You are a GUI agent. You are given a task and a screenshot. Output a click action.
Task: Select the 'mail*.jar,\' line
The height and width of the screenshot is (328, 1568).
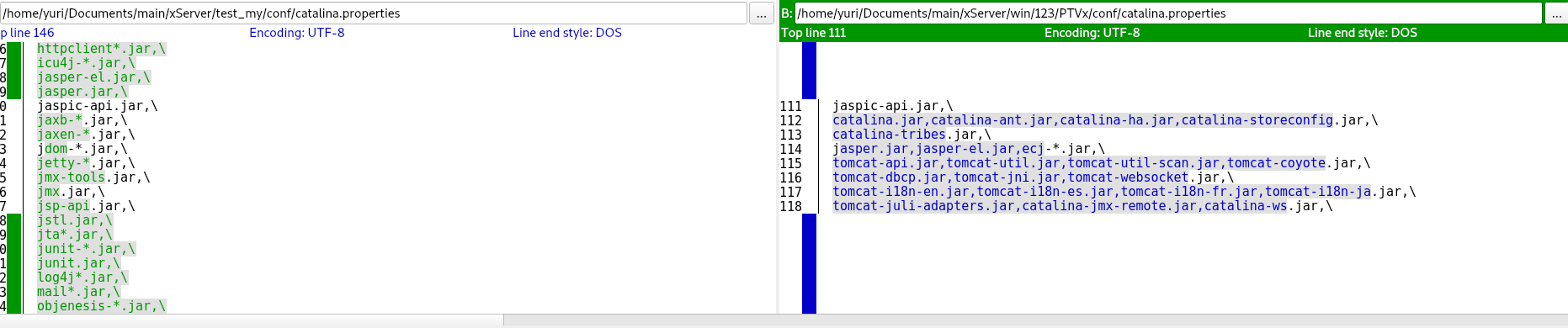pos(78,292)
